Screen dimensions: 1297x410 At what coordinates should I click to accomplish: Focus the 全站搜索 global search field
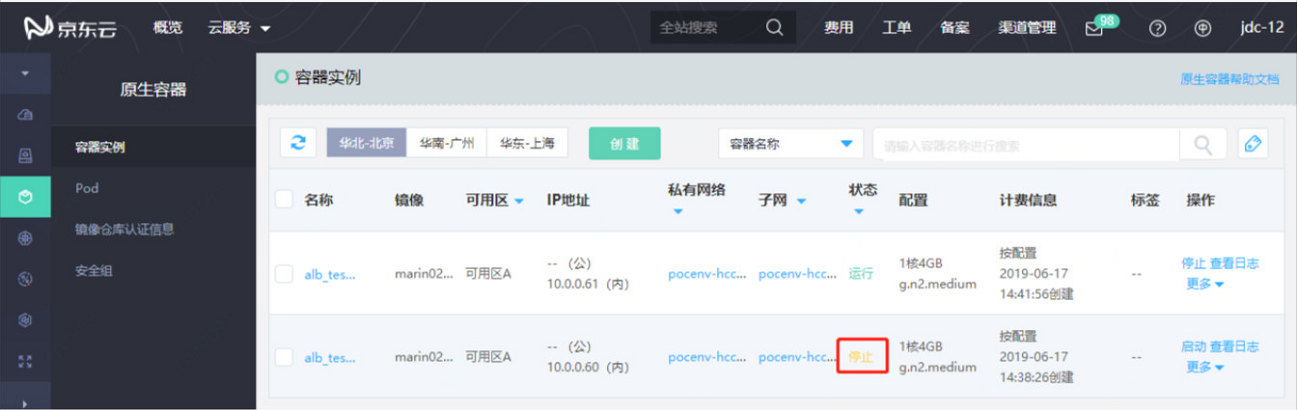click(x=706, y=27)
